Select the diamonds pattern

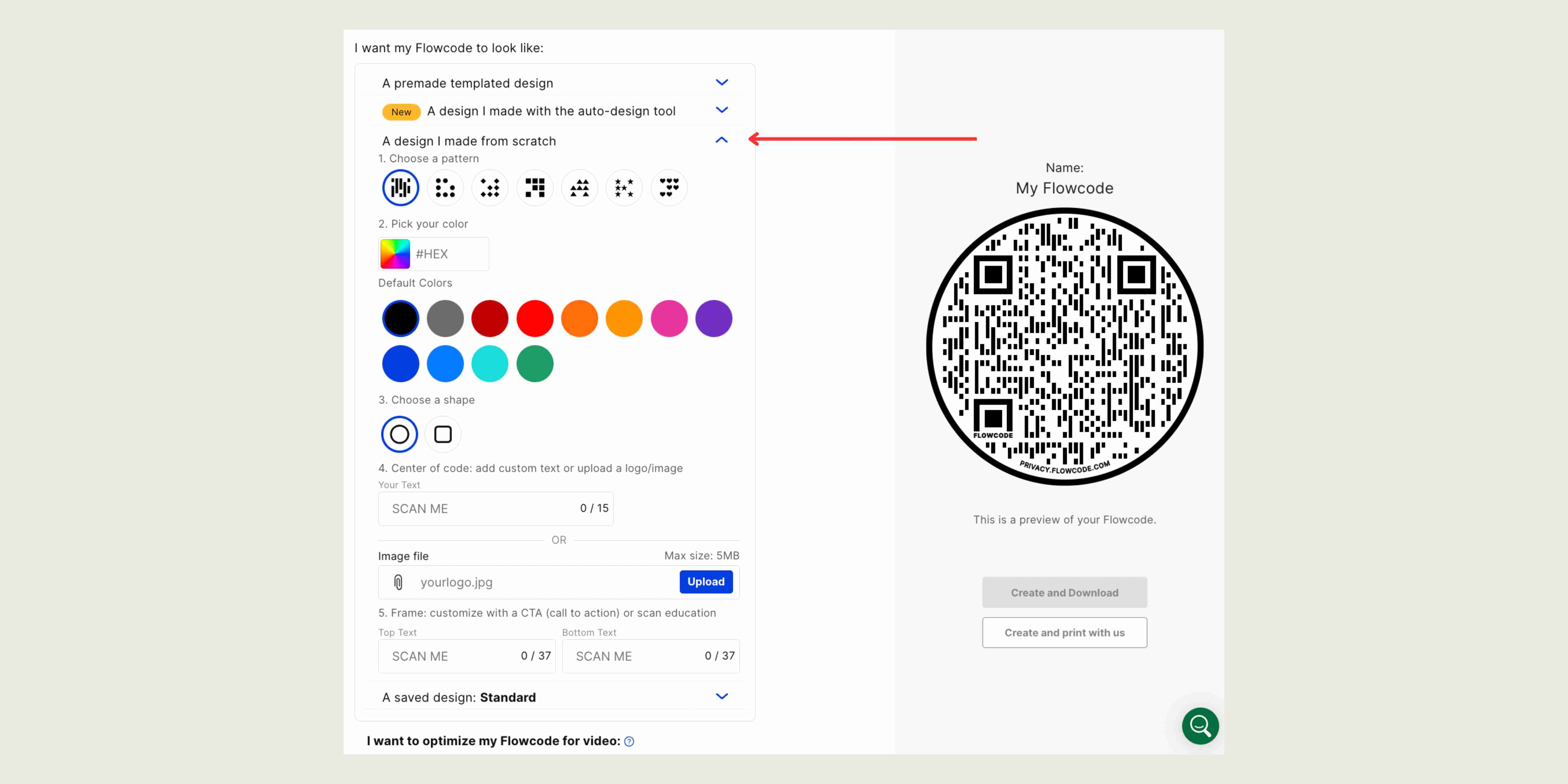click(490, 188)
